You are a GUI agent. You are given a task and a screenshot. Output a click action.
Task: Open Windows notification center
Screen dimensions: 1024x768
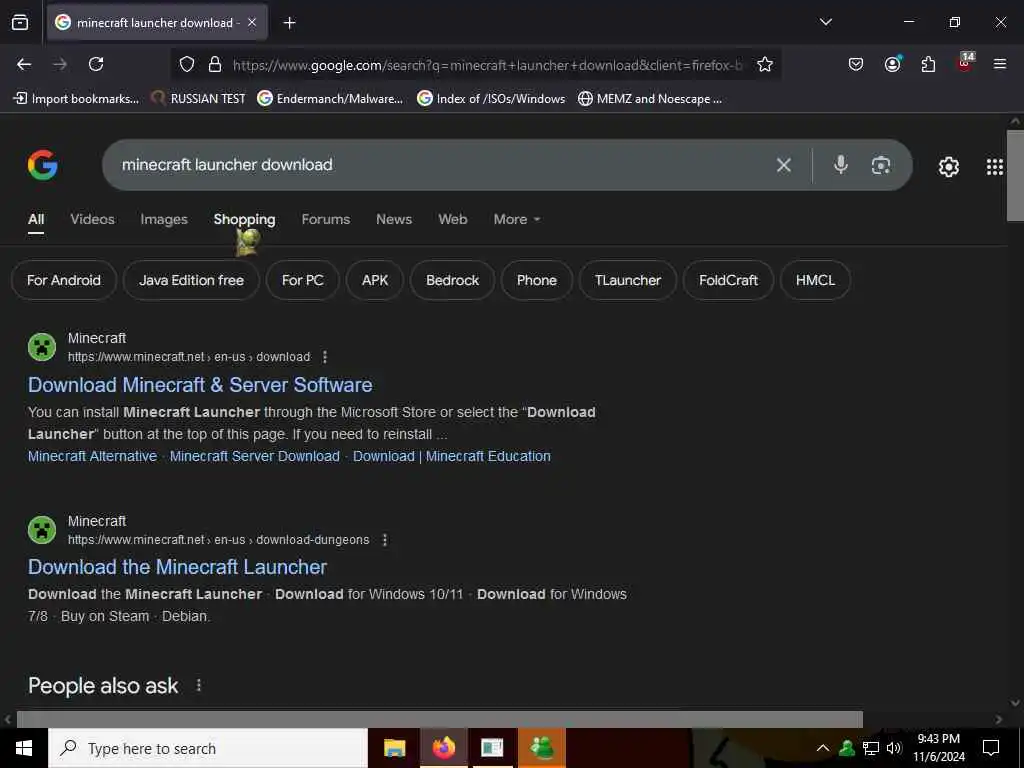coord(991,748)
